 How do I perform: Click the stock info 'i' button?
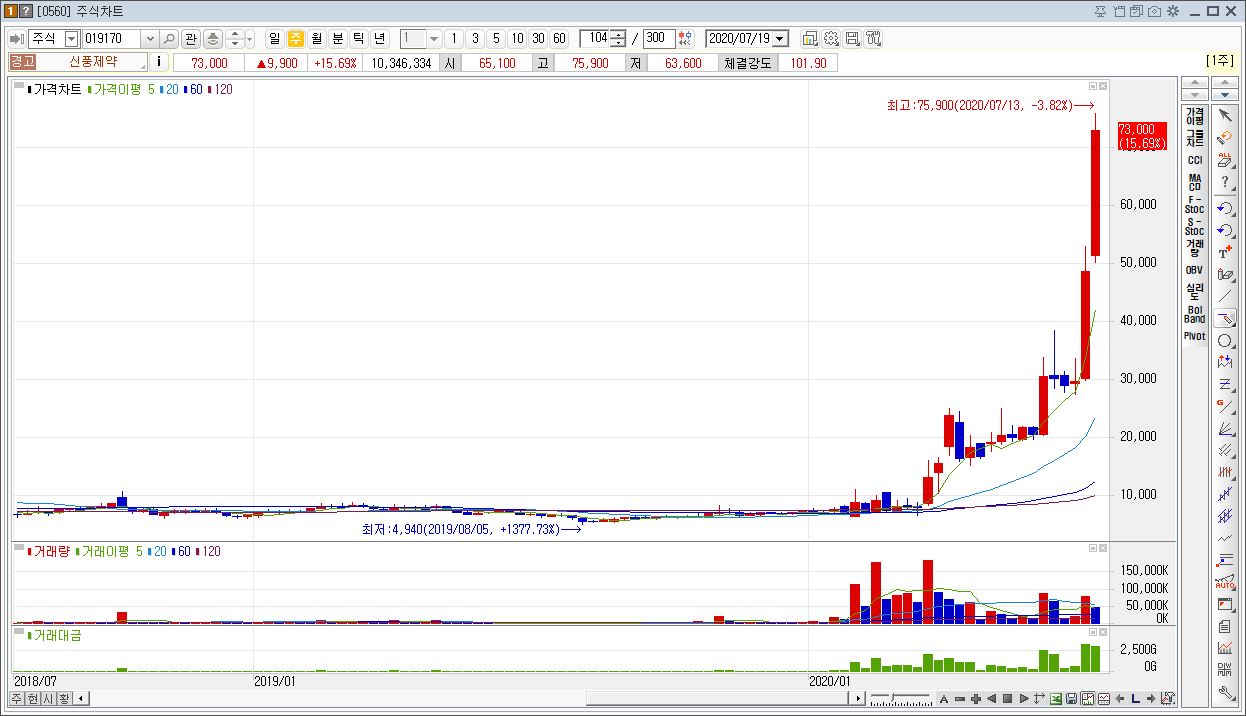point(160,62)
